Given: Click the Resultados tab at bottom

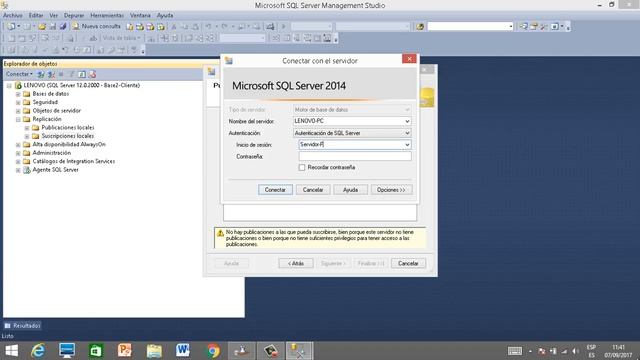Looking at the screenshot, I should pyautogui.click(x=23, y=326).
